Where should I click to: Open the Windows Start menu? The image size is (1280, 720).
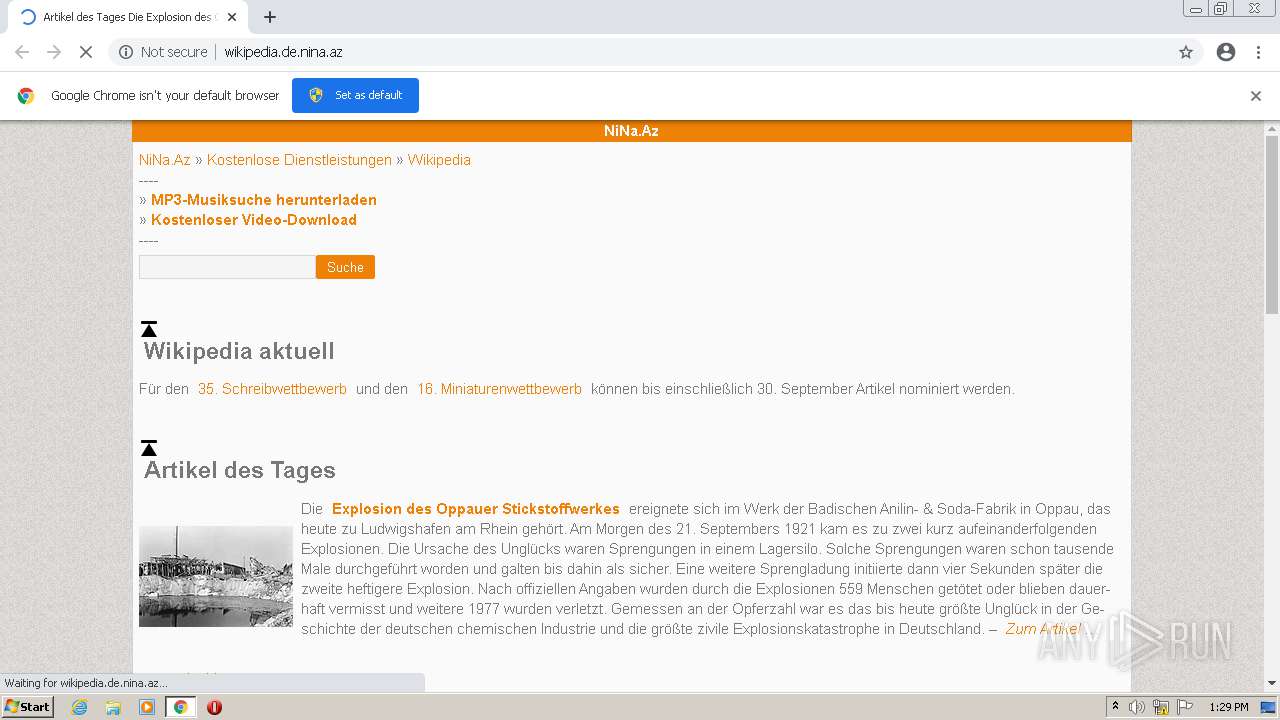pos(27,706)
